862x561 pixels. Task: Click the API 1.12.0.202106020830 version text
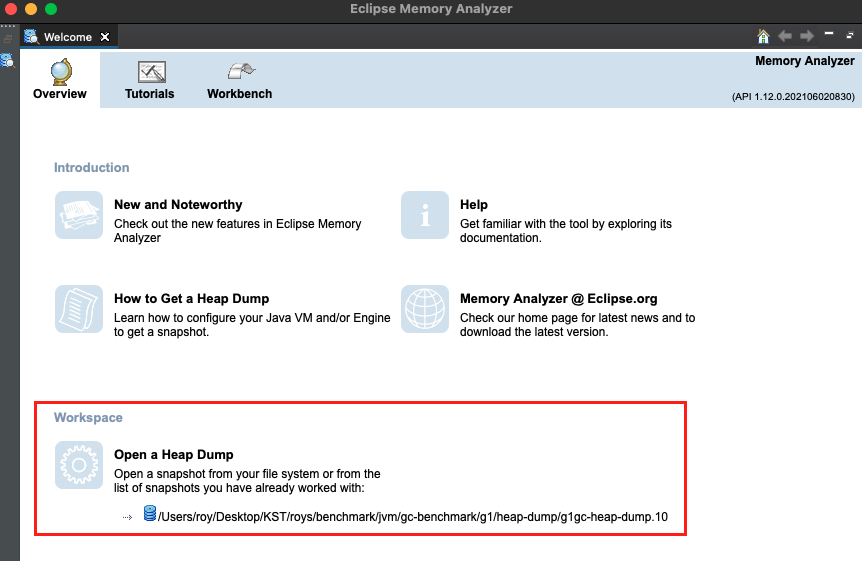coord(793,97)
